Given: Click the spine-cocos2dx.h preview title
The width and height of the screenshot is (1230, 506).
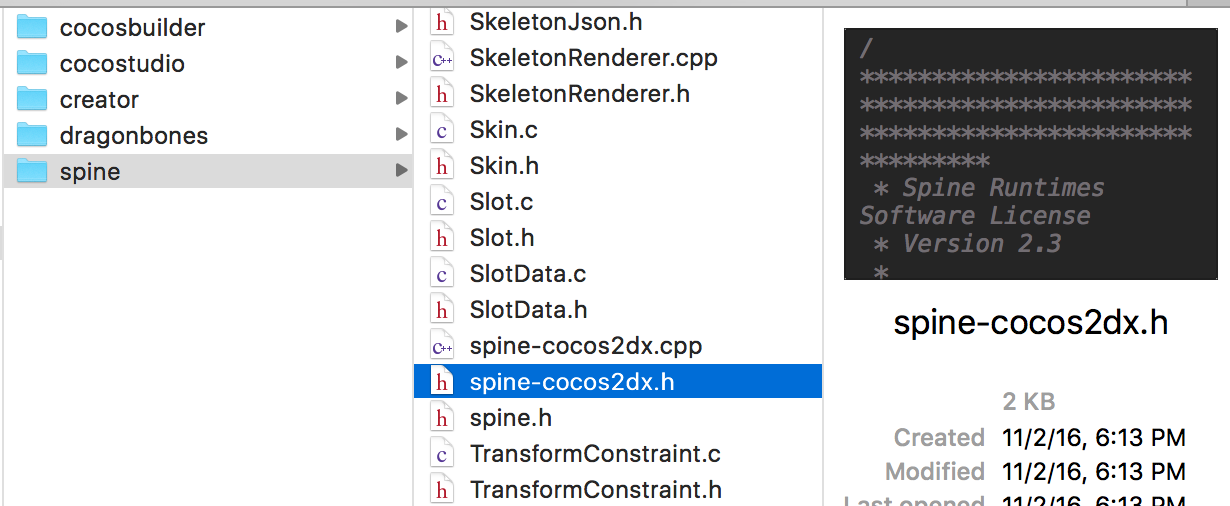Looking at the screenshot, I should click(1031, 324).
